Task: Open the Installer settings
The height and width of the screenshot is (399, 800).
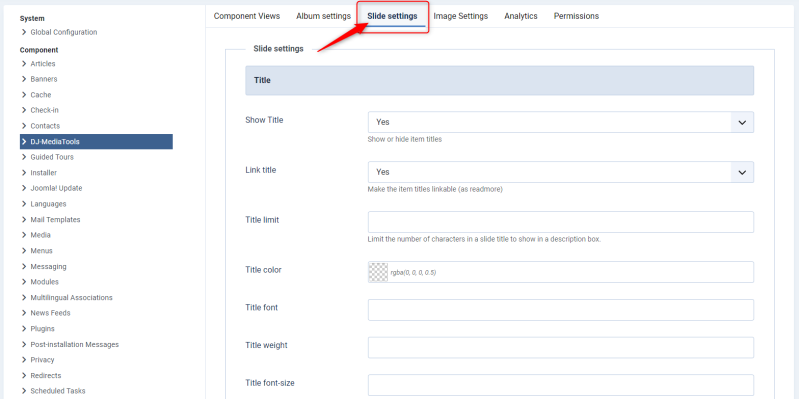Action: (x=43, y=173)
